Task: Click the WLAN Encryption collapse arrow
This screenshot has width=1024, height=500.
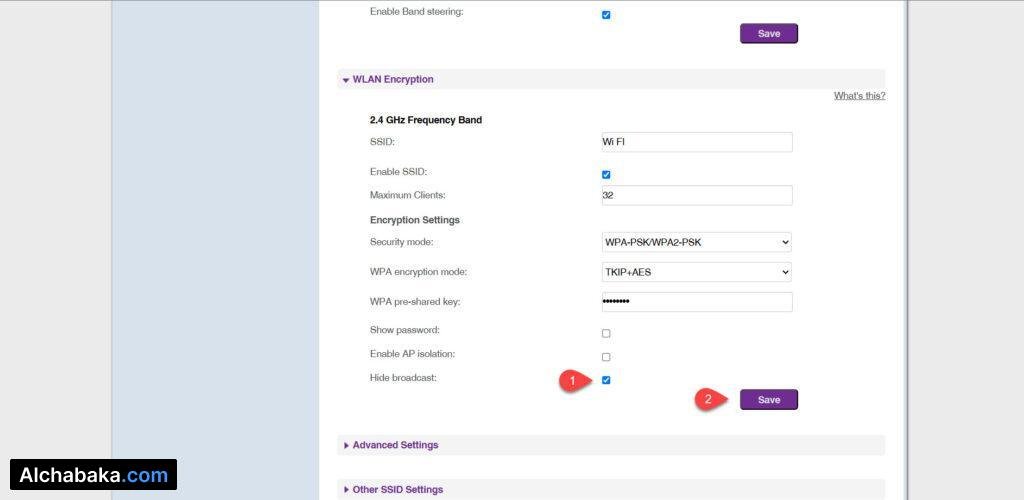Action: (x=346, y=80)
